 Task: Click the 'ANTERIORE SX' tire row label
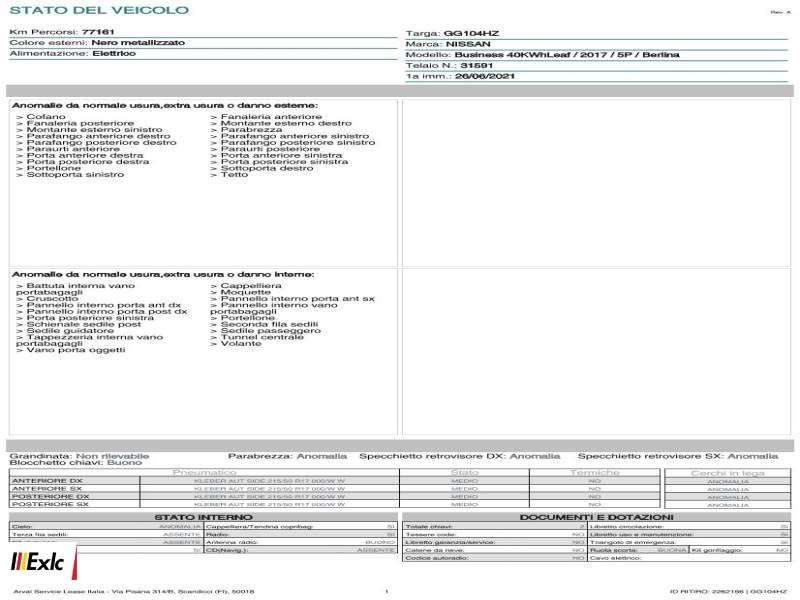(x=46, y=489)
